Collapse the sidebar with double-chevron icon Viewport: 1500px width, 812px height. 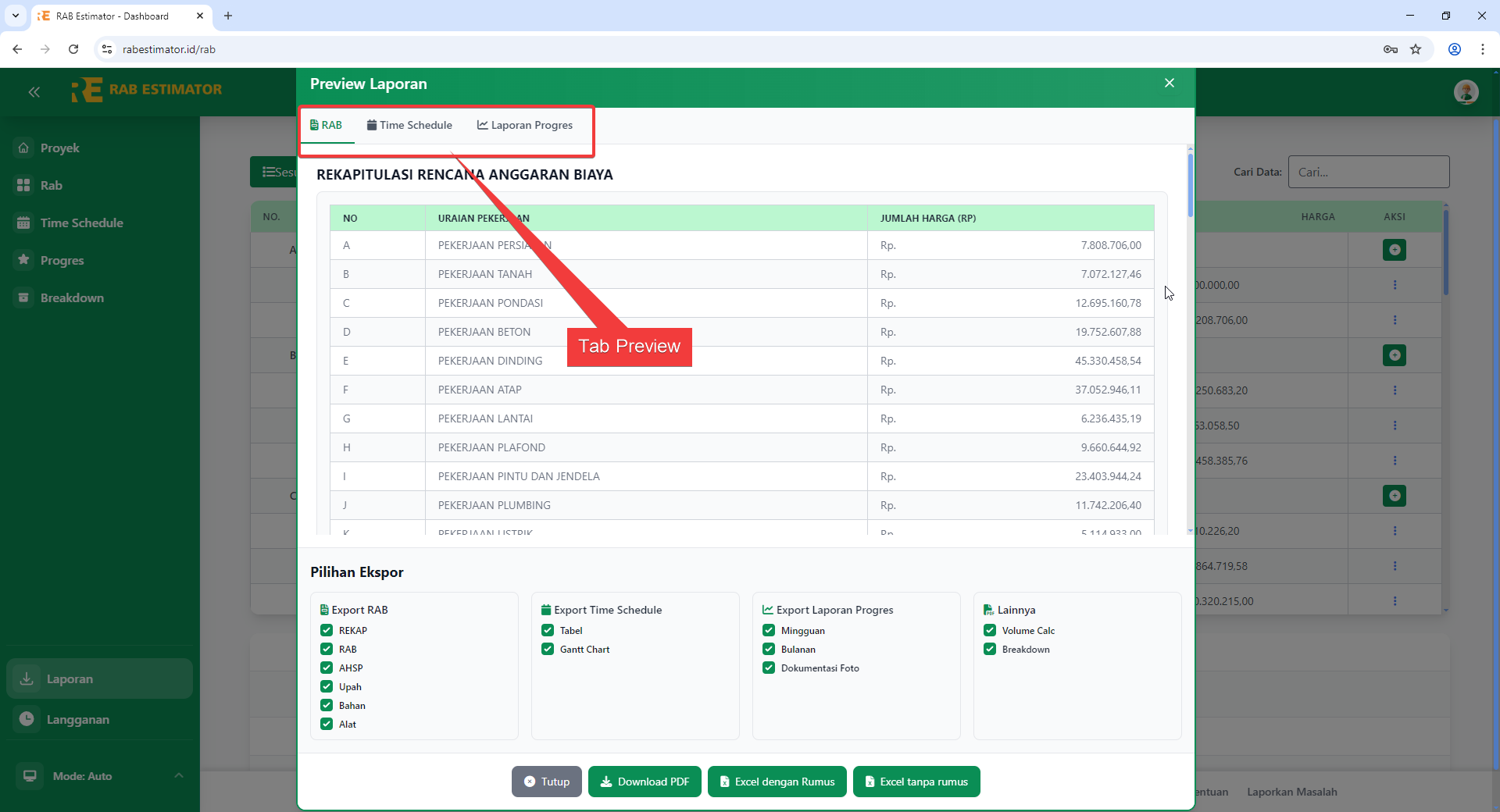click(x=34, y=92)
